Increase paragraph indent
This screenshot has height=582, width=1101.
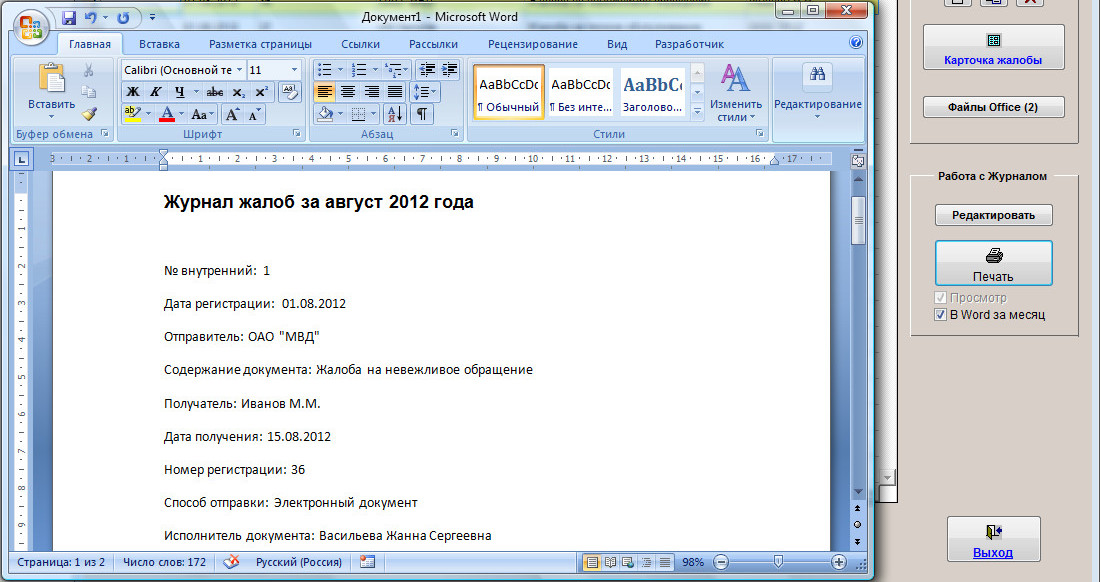click(449, 70)
